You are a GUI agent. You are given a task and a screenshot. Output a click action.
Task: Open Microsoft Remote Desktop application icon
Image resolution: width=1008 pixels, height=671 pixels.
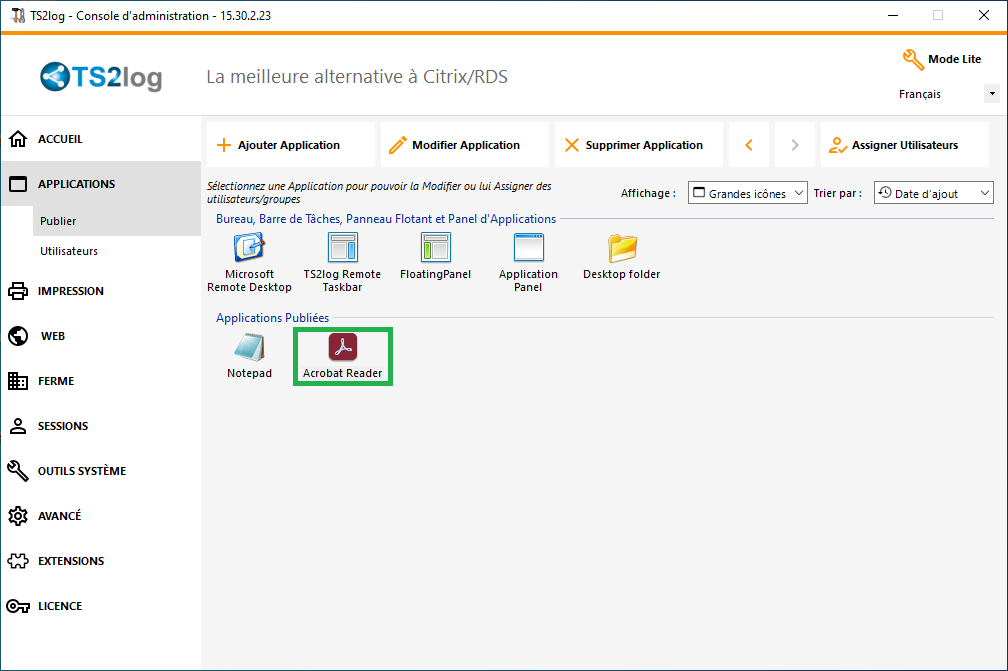pos(249,247)
